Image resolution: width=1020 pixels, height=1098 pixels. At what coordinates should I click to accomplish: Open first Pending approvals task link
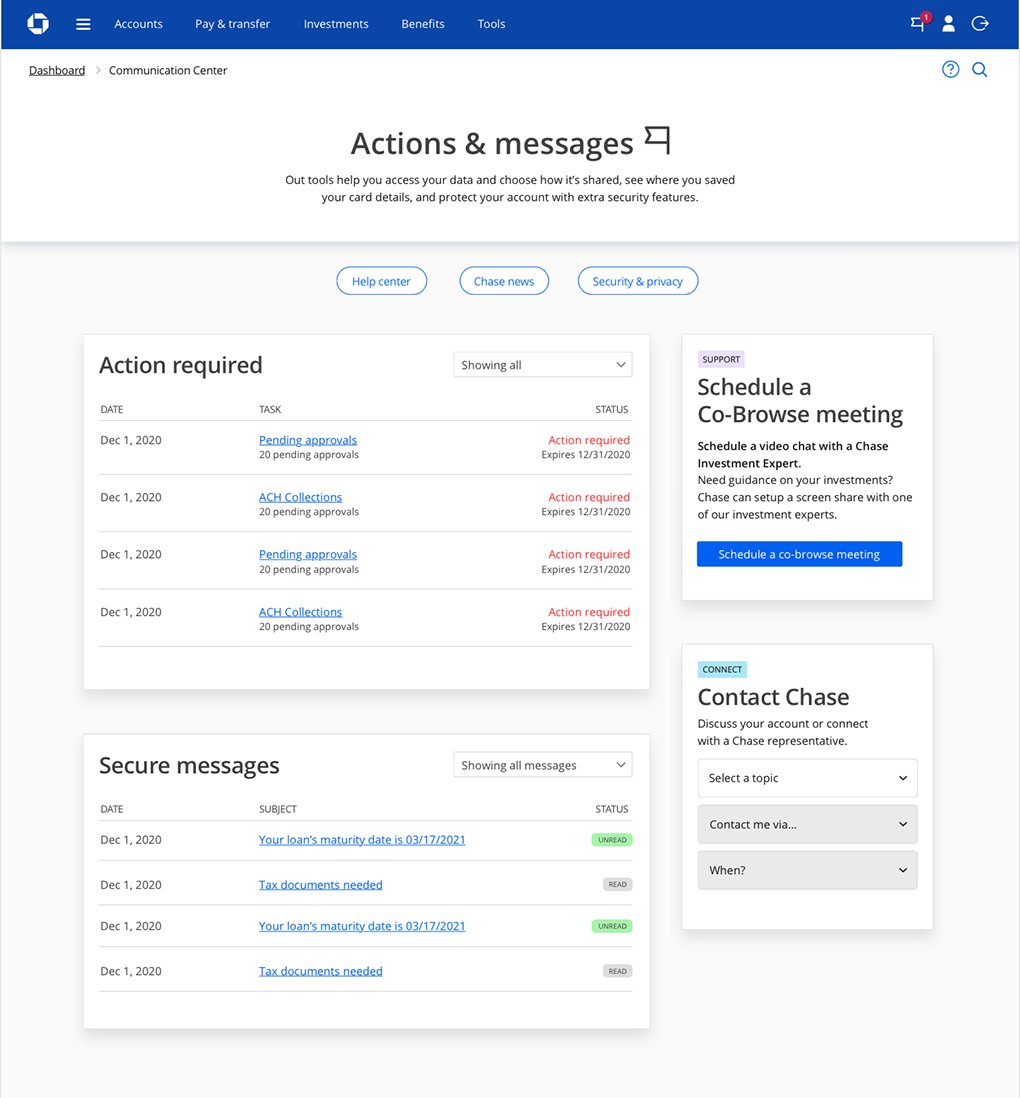point(308,440)
